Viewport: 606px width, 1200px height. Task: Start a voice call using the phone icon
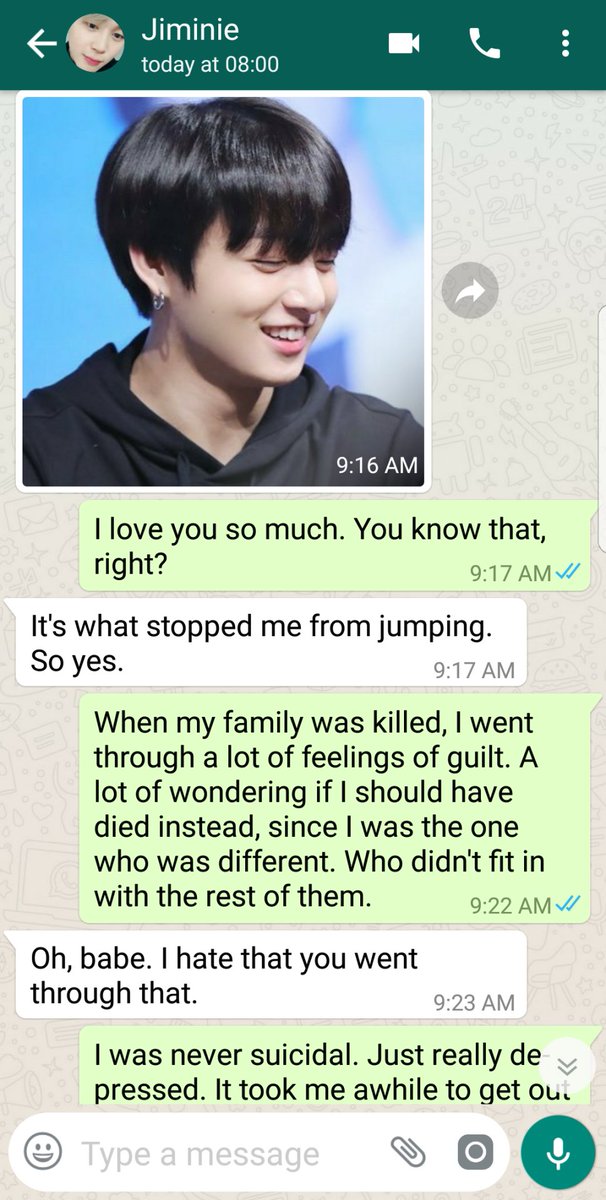(485, 44)
